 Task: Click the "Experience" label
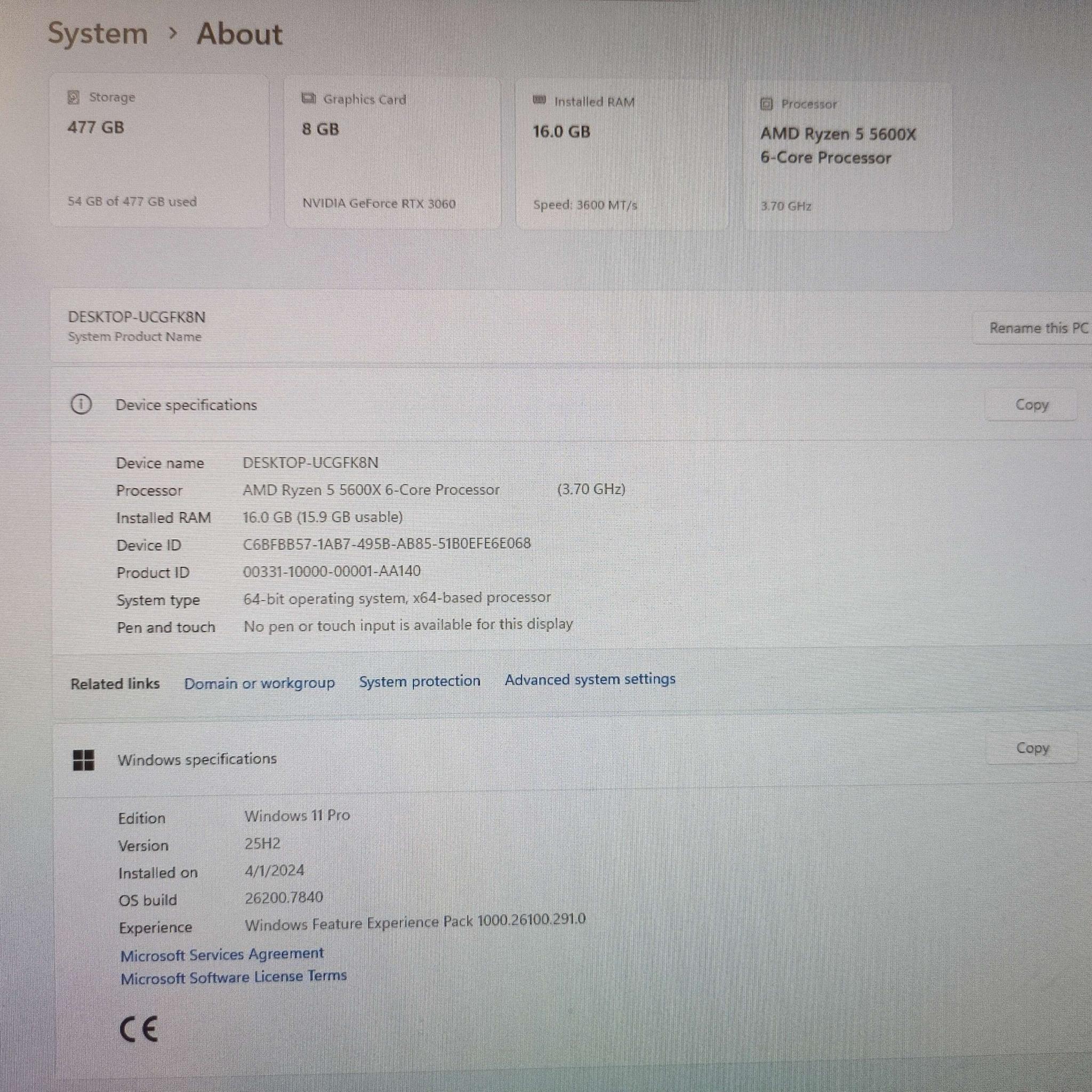156,928
